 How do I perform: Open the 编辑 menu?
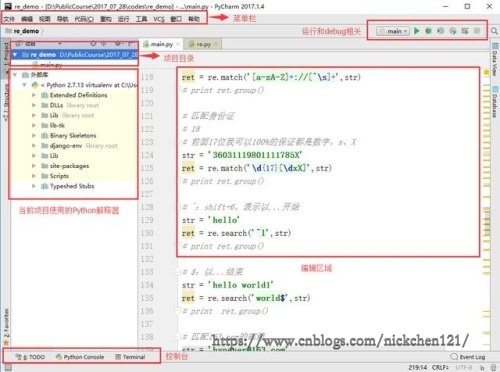point(27,19)
